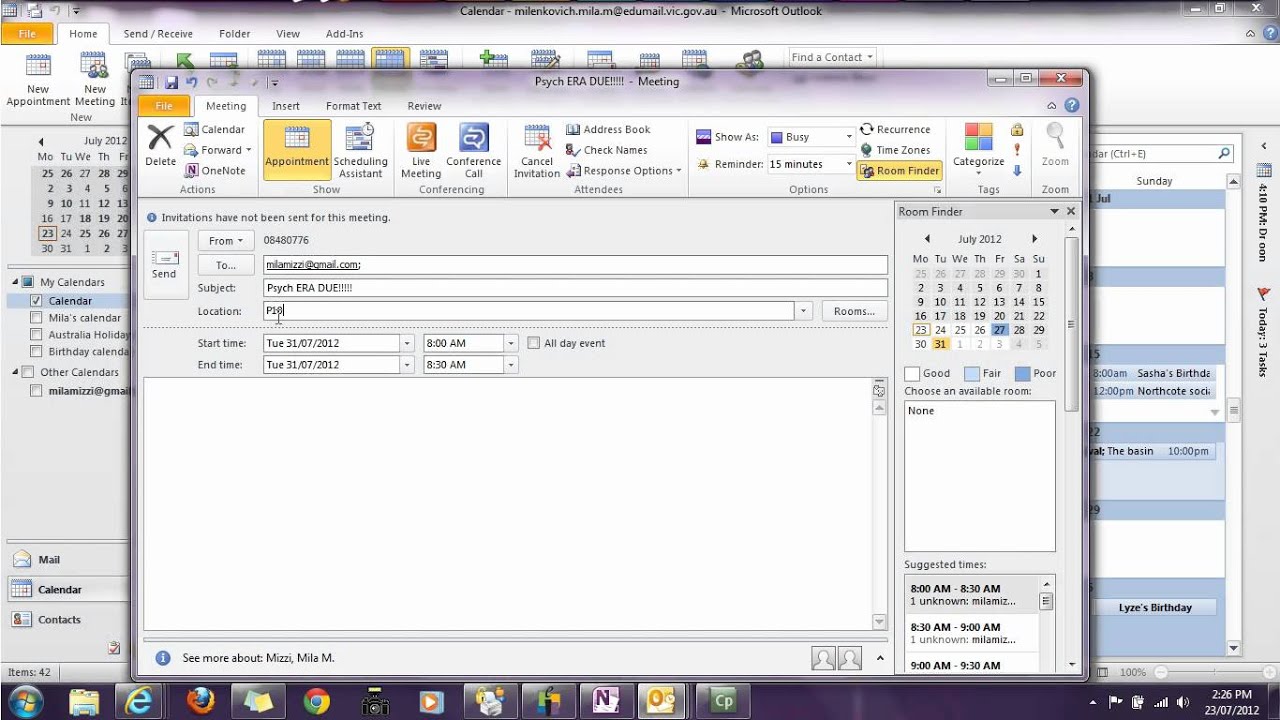Check the Australia Holidays calendar box
The width and height of the screenshot is (1280, 720).
click(36, 335)
